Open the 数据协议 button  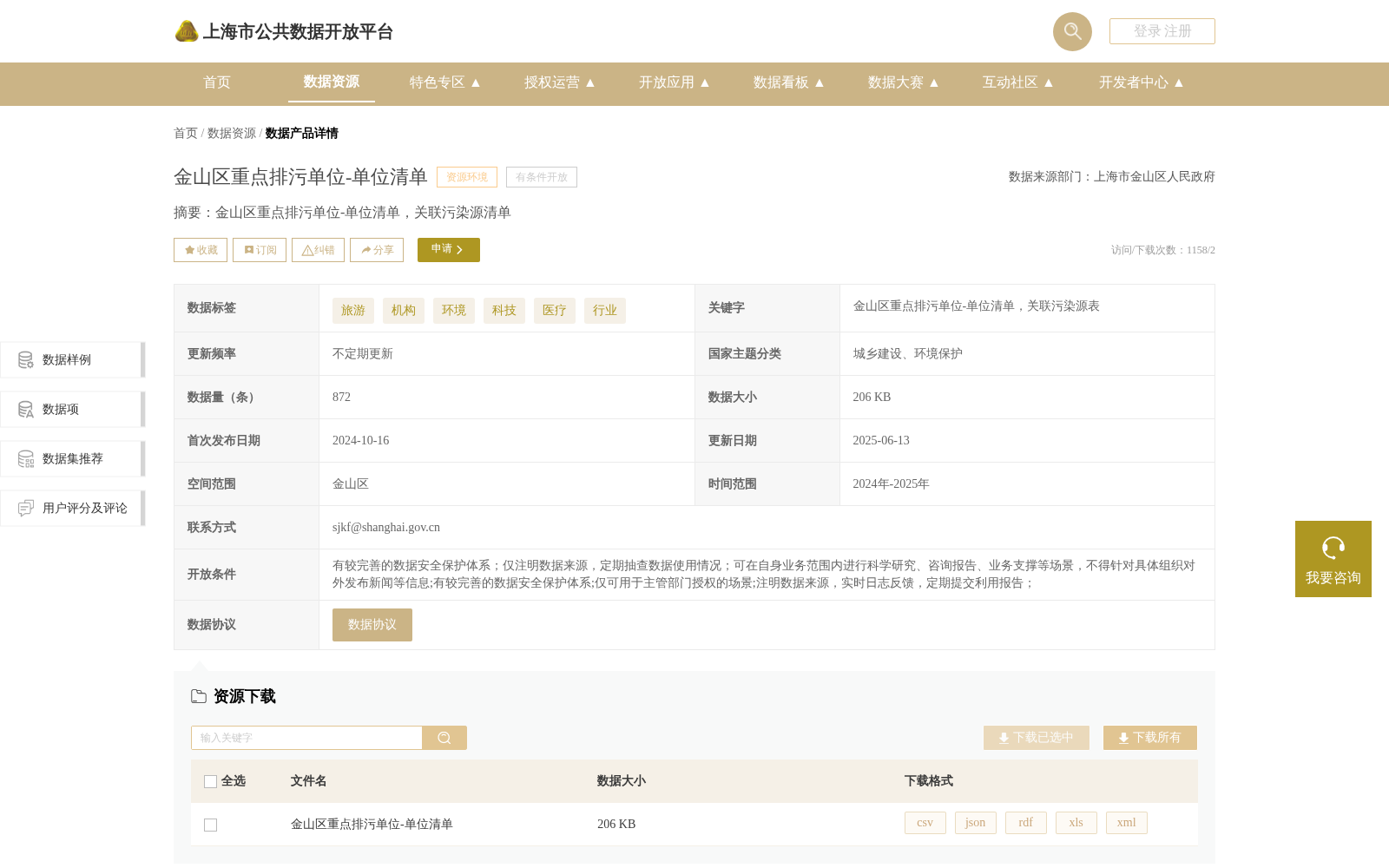click(x=372, y=625)
